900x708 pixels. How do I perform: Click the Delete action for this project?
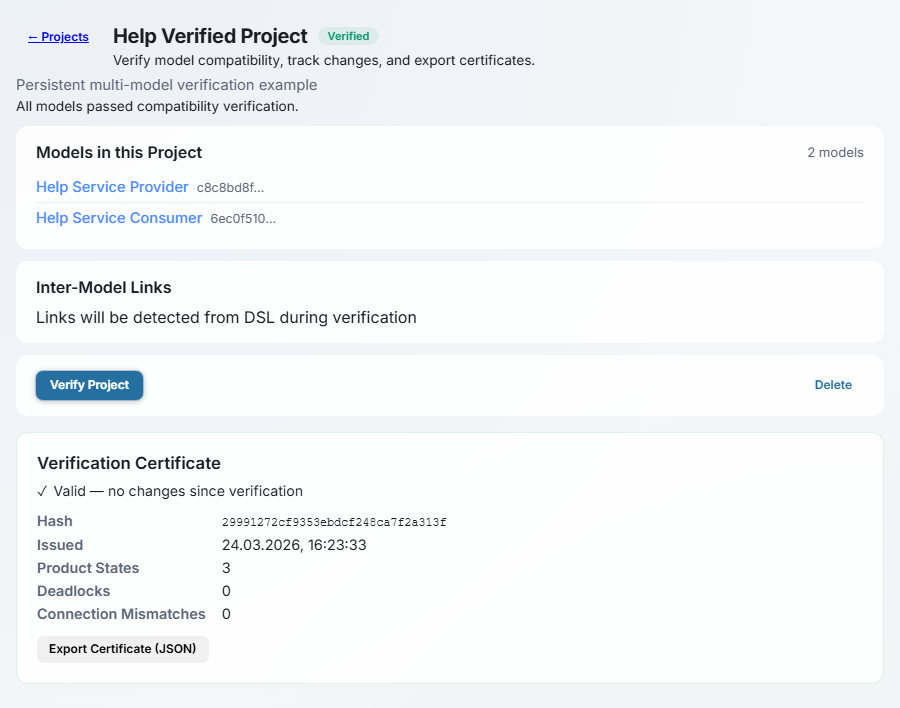pos(832,385)
